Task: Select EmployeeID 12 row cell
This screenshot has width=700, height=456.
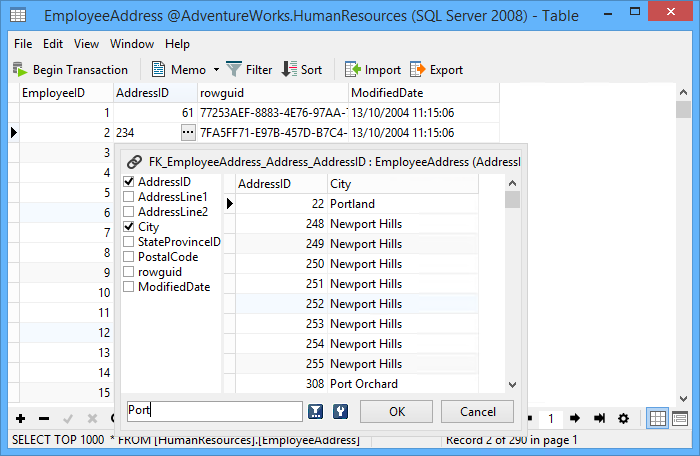Action: click(66, 332)
